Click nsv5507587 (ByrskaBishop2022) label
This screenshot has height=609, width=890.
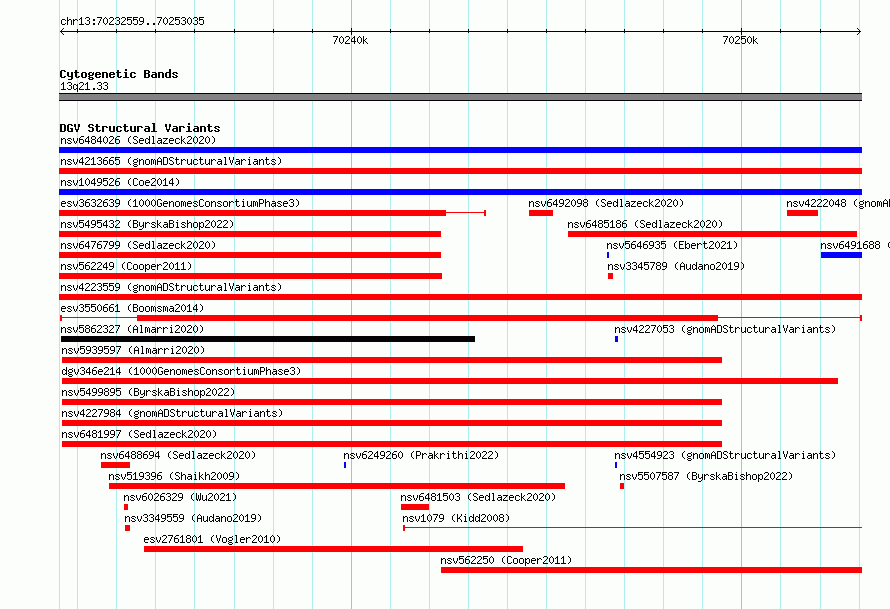click(x=706, y=476)
